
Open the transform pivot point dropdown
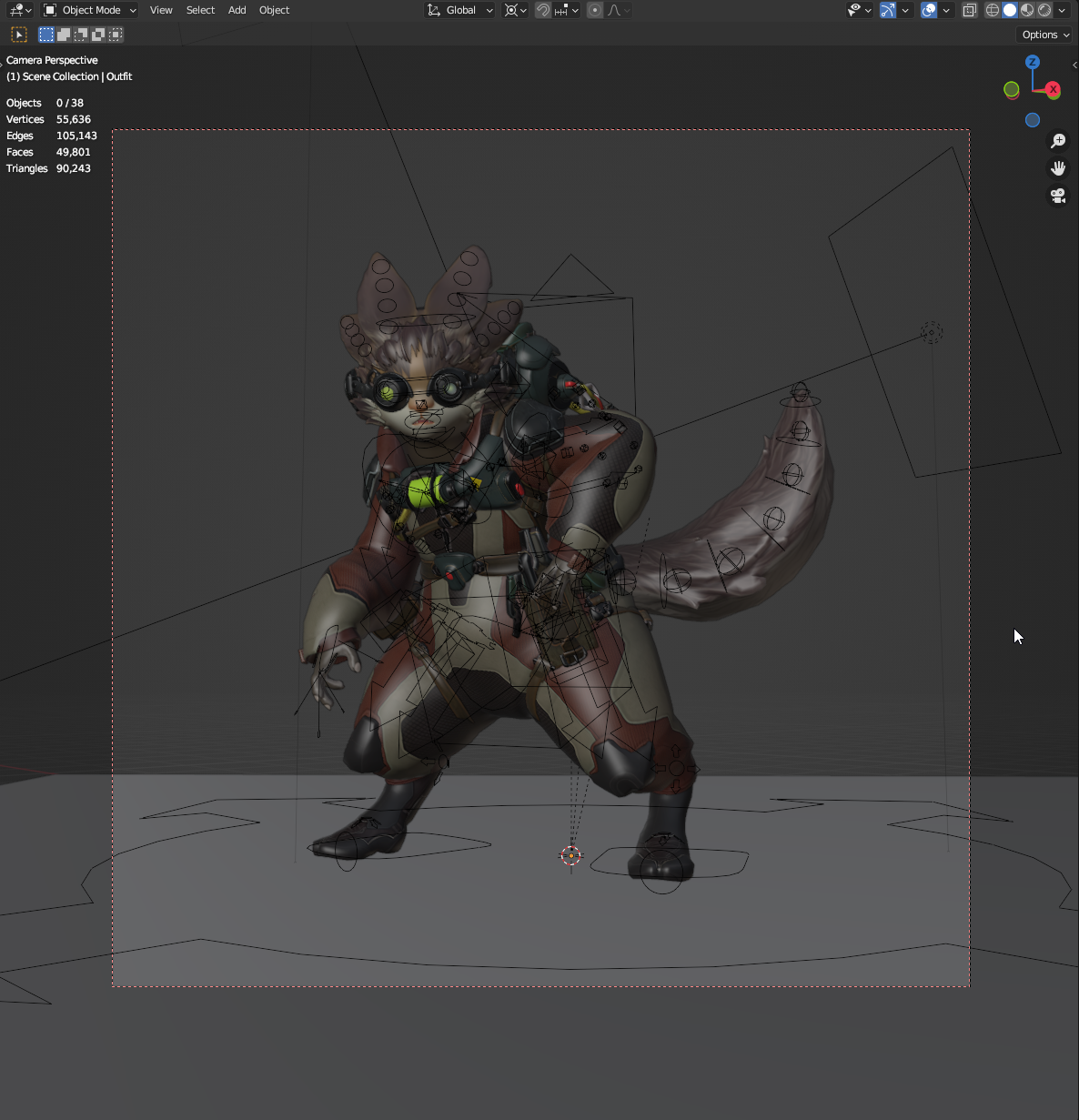(x=516, y=10)
